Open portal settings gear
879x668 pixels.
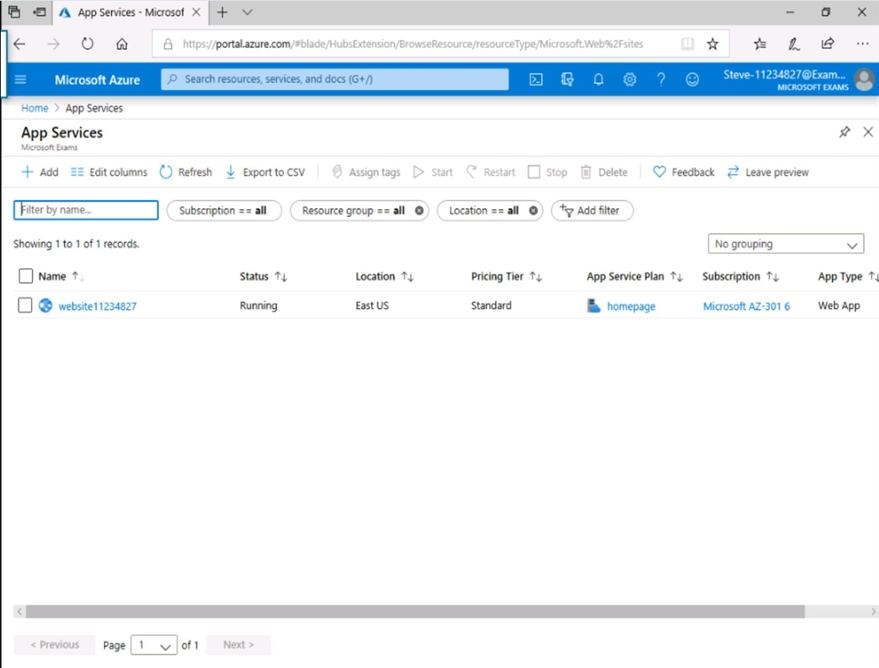[x=629, y=80]
